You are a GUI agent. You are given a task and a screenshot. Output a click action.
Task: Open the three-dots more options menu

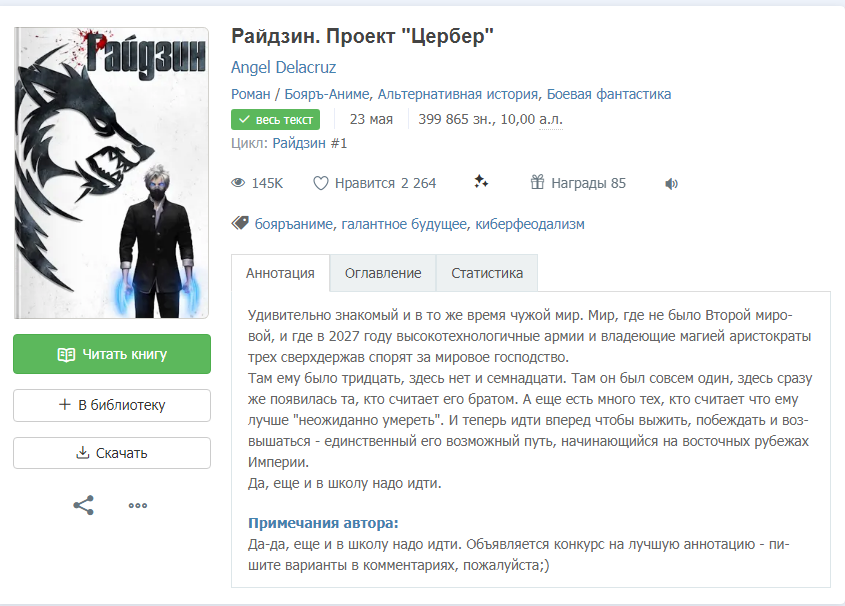138,505
